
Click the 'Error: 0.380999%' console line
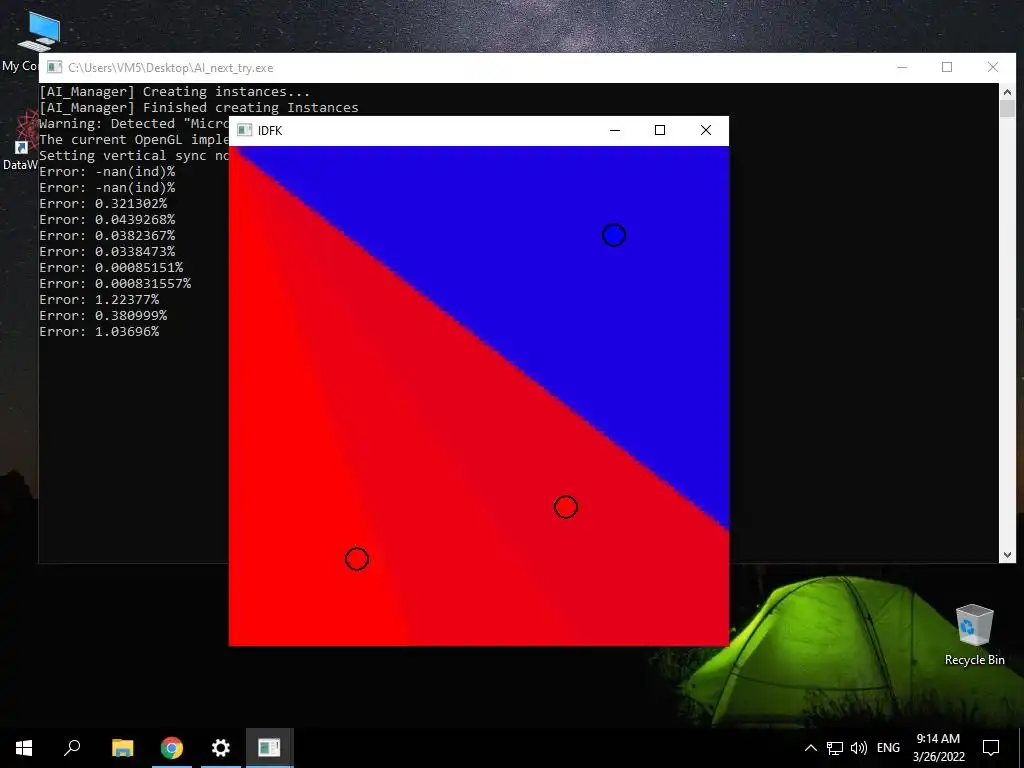[103, 315]
